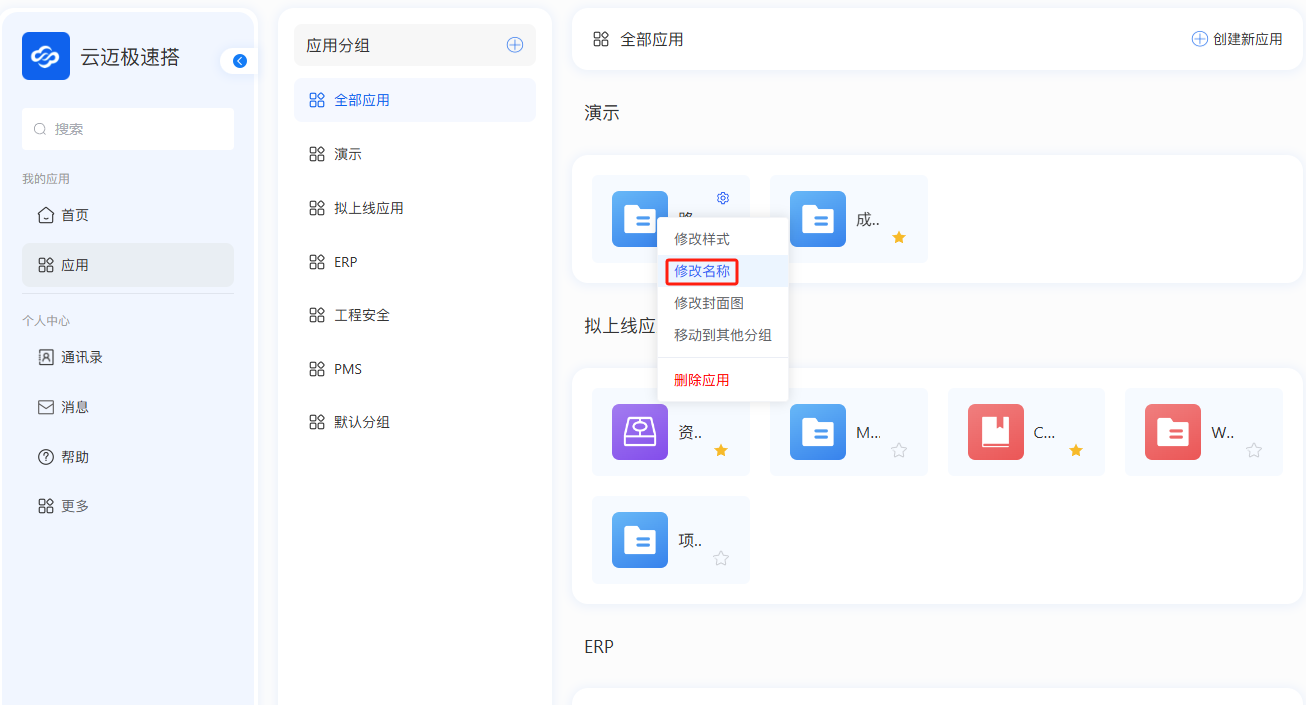1306x705 pixels.
Task: Select the 工程安全 application group
Action: (x=362, y=315)
